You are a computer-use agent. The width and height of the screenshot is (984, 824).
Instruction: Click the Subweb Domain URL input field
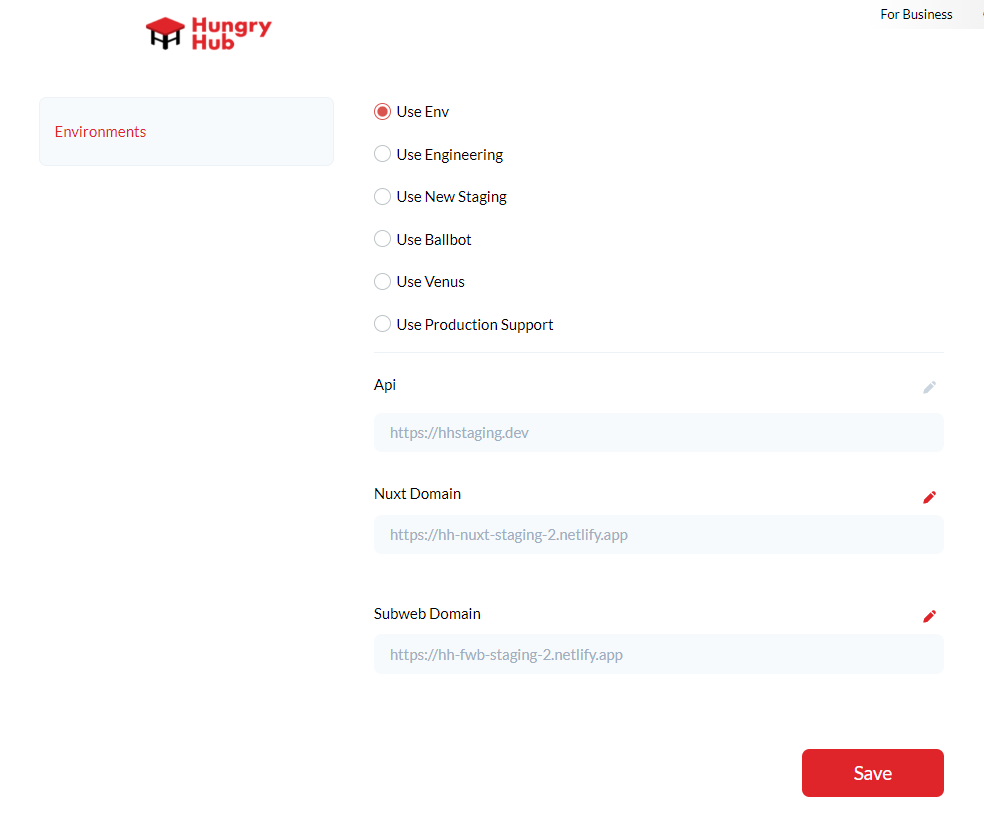[x=658, y=655]
